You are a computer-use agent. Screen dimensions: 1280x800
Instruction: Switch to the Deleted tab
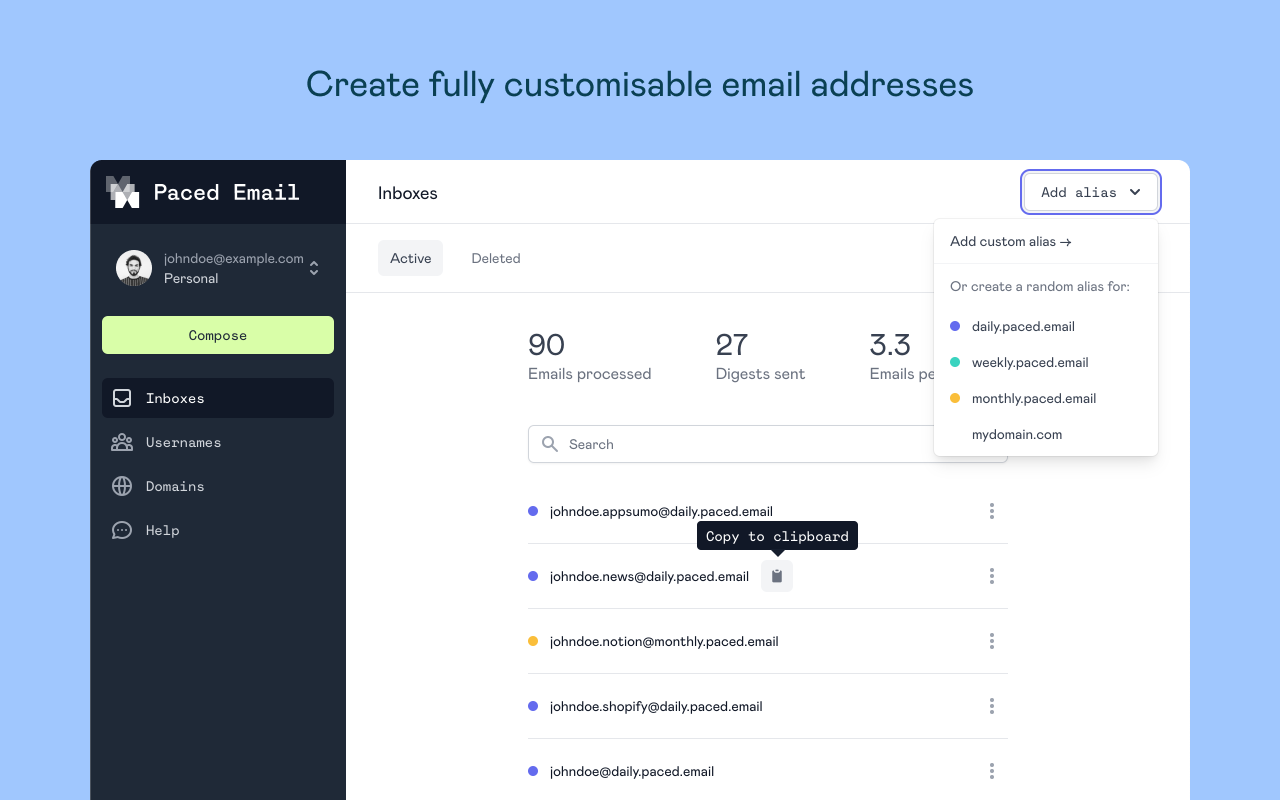tap(496, 258)
